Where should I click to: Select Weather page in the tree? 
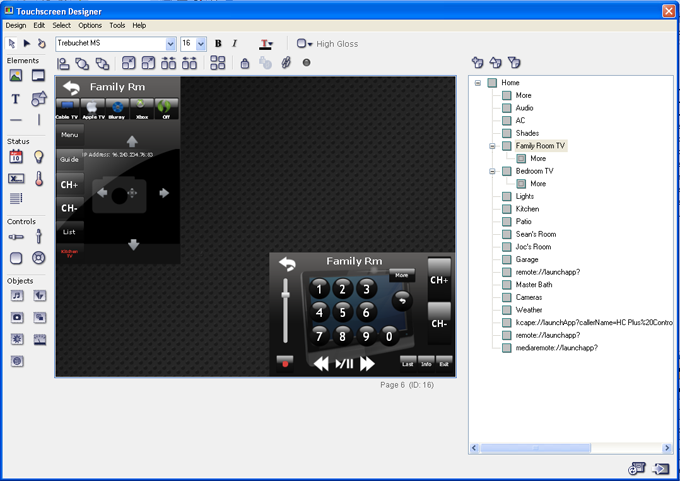point(529,310)
